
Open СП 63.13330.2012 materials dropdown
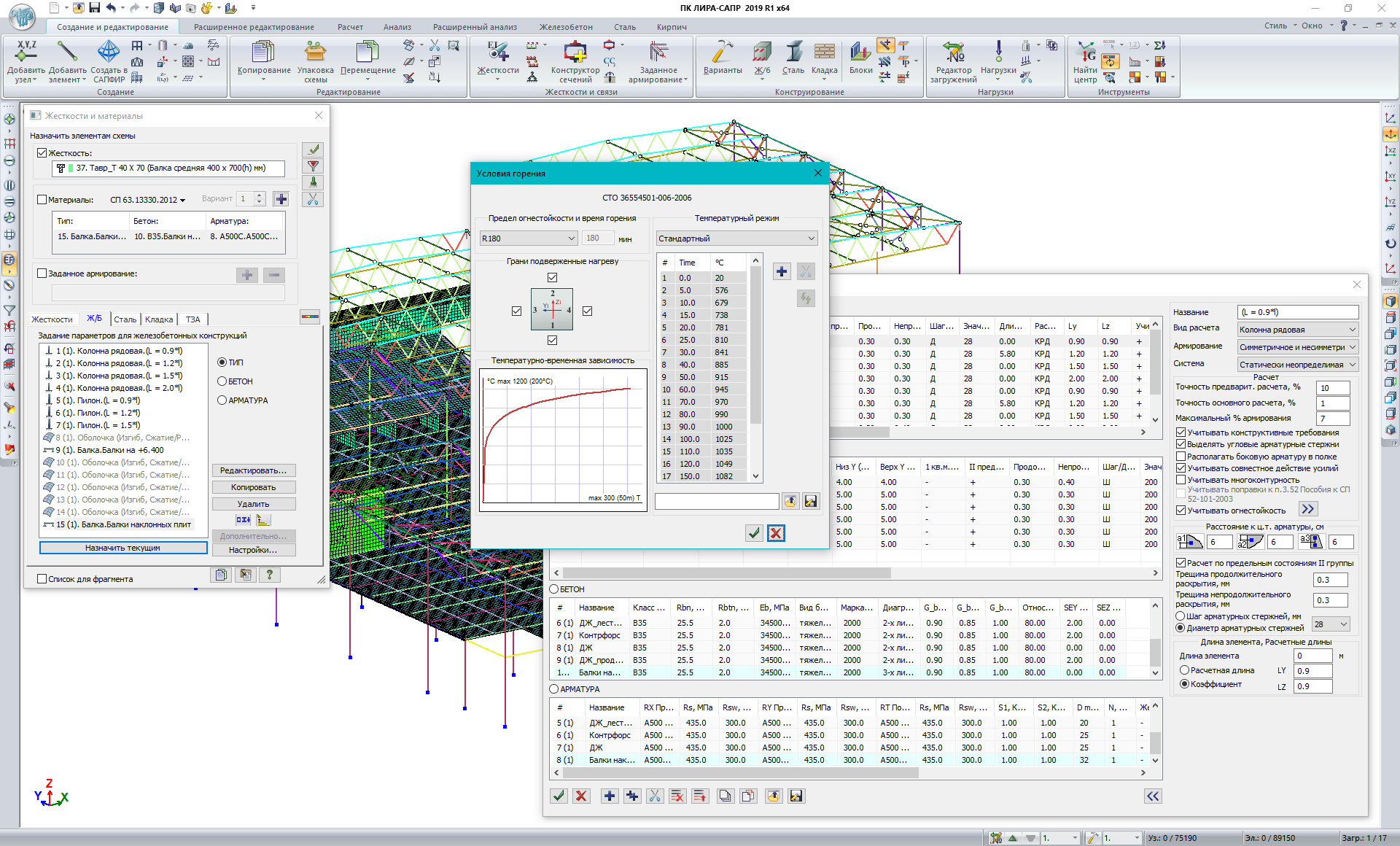point(148,199)
